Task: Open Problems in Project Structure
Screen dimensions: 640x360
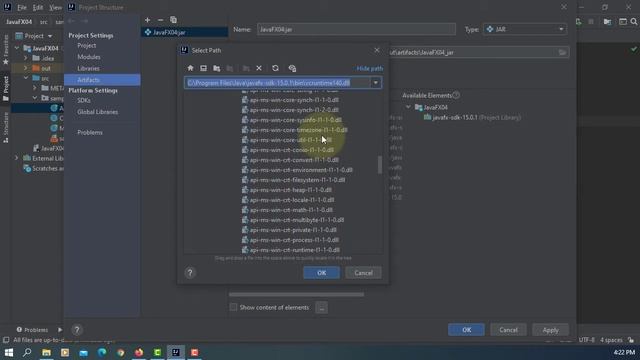Action: (90, 133)
